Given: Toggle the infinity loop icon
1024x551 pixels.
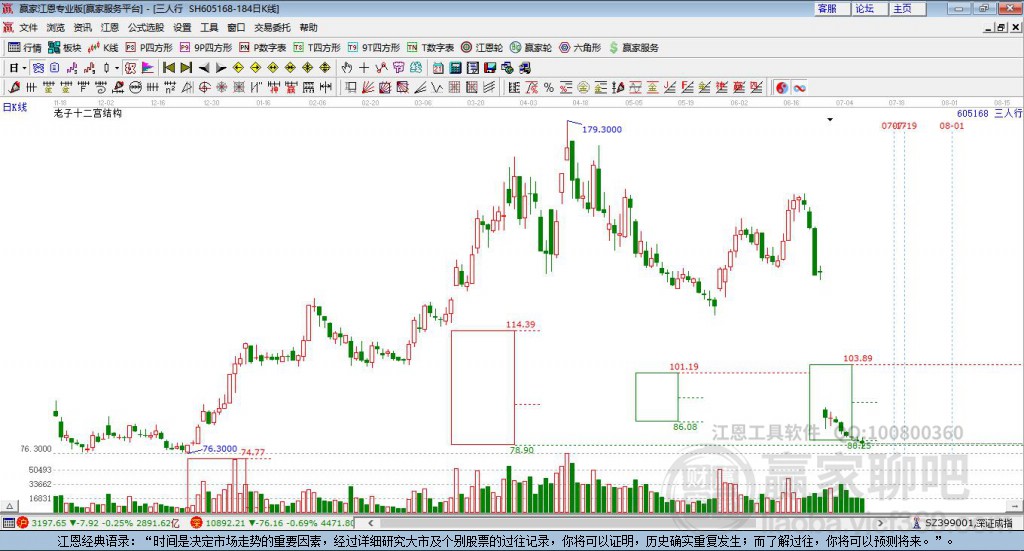Looking at the screenshot, I should click(799, 87).
